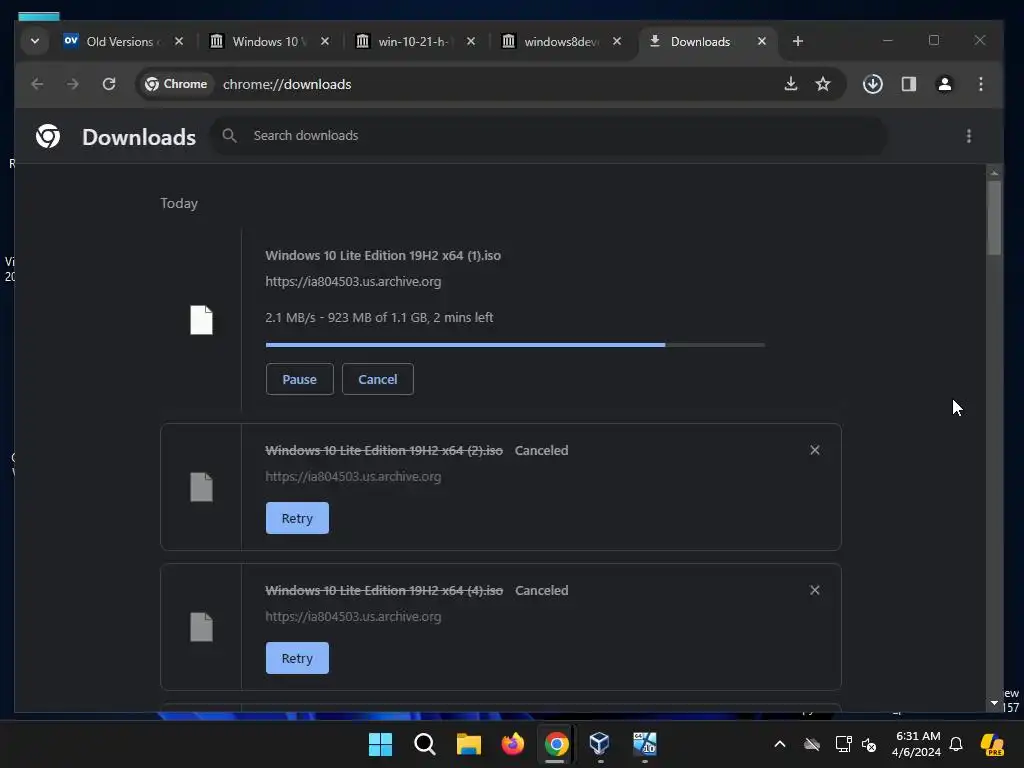
Task: Open the source link of (2).iso download
Action: coord(353,477)
